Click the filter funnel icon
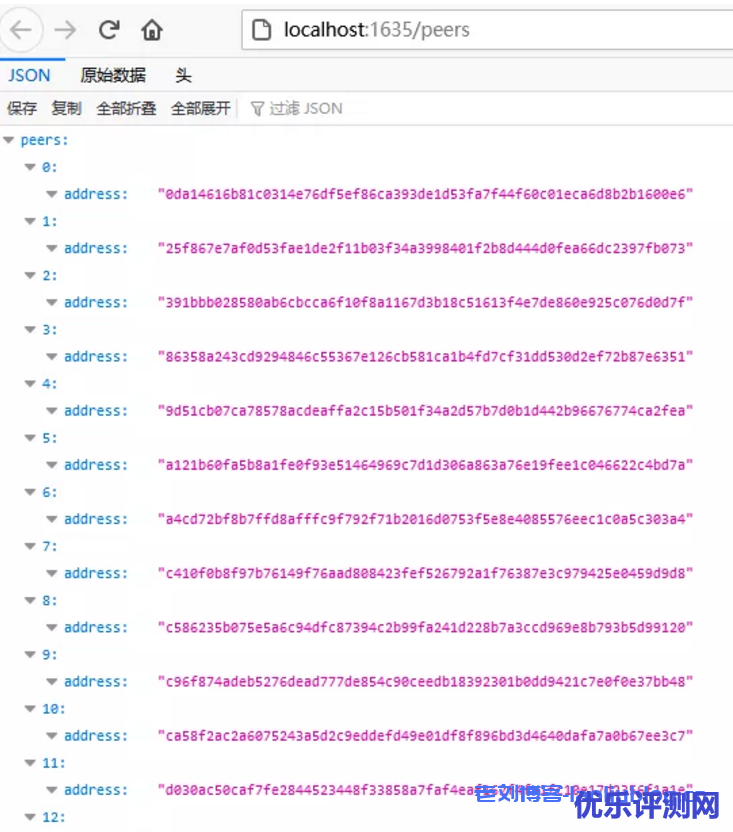Viewport: 733px width, 832px height. (x=257, y=108)
